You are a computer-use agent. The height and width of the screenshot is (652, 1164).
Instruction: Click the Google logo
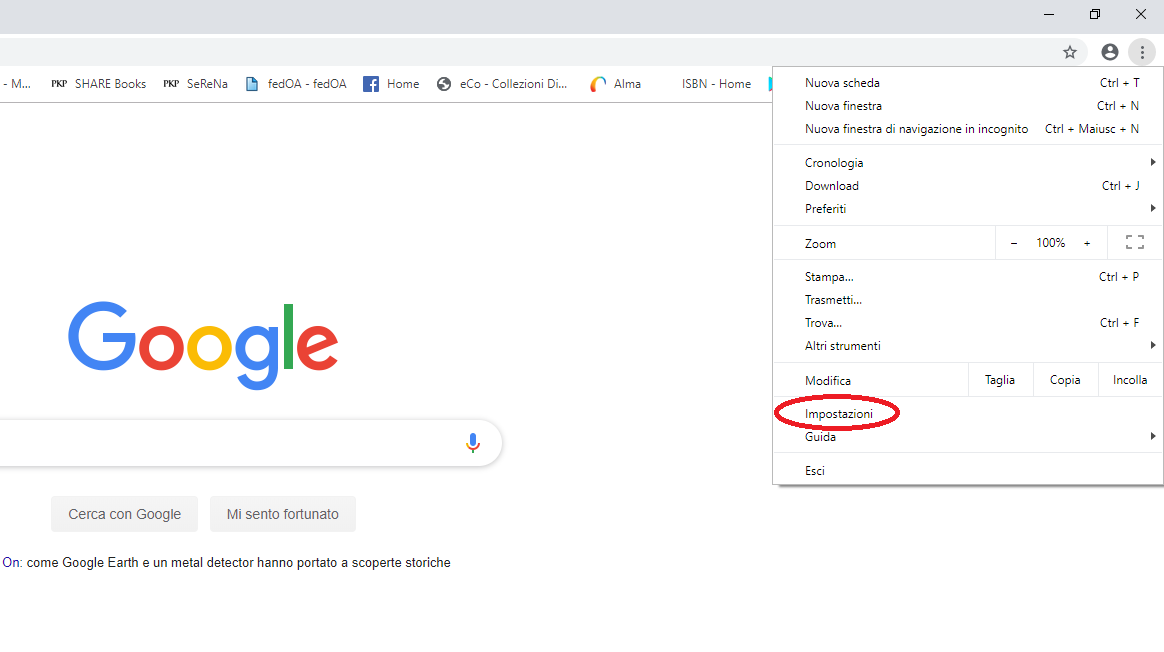click(203, 345)
